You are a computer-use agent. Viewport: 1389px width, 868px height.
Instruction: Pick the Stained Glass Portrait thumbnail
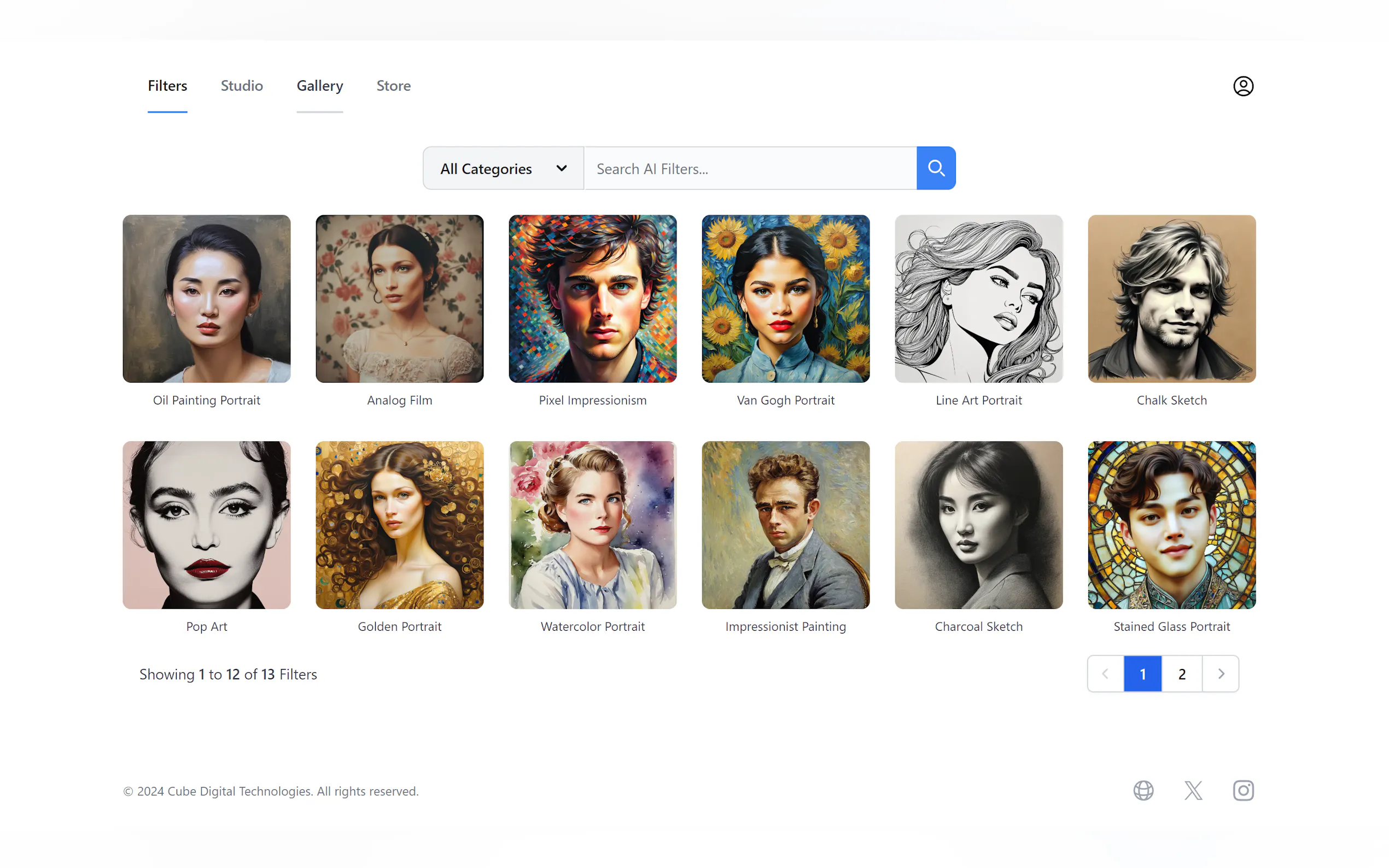1171,525
